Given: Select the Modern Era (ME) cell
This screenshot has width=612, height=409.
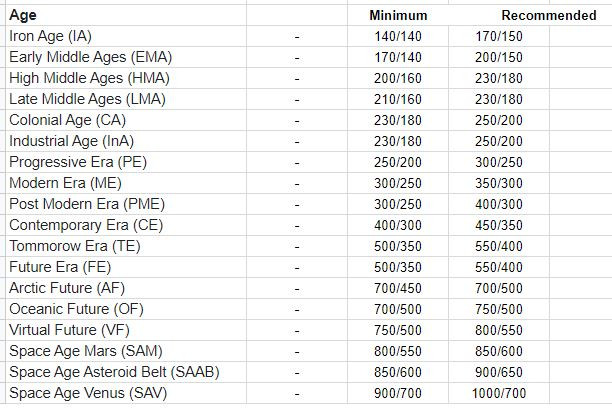Looking at the screenshot, I should [126, 183].
